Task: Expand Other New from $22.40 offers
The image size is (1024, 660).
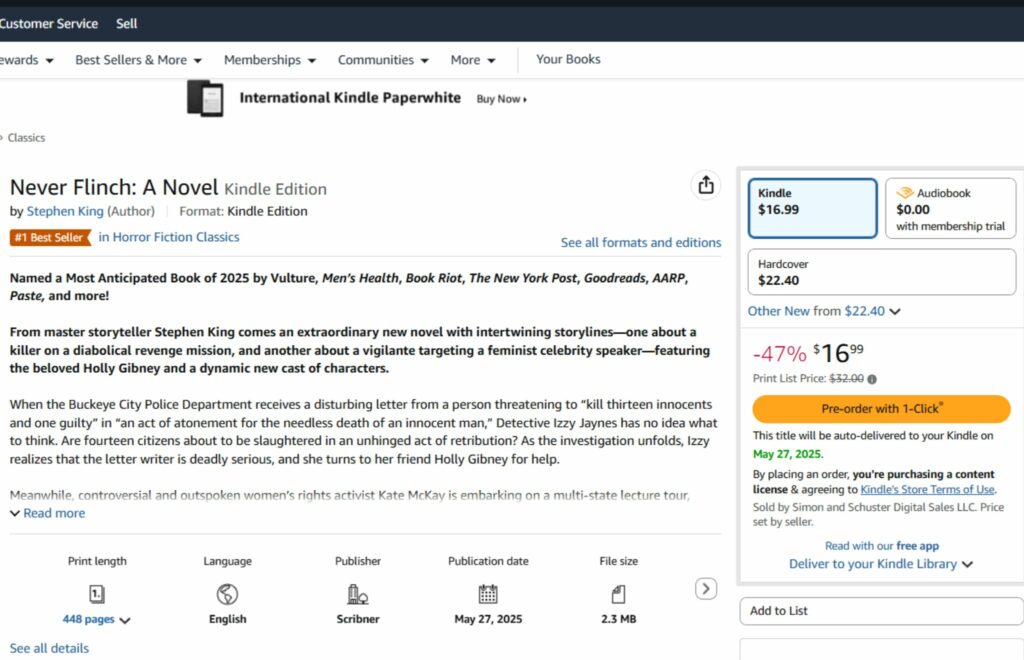Action: (824, 311)
